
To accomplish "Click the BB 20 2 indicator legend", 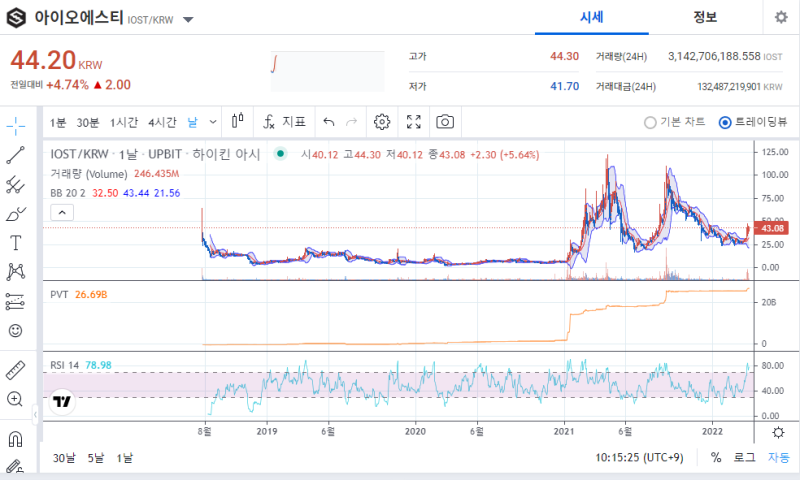I will [68, 193].
